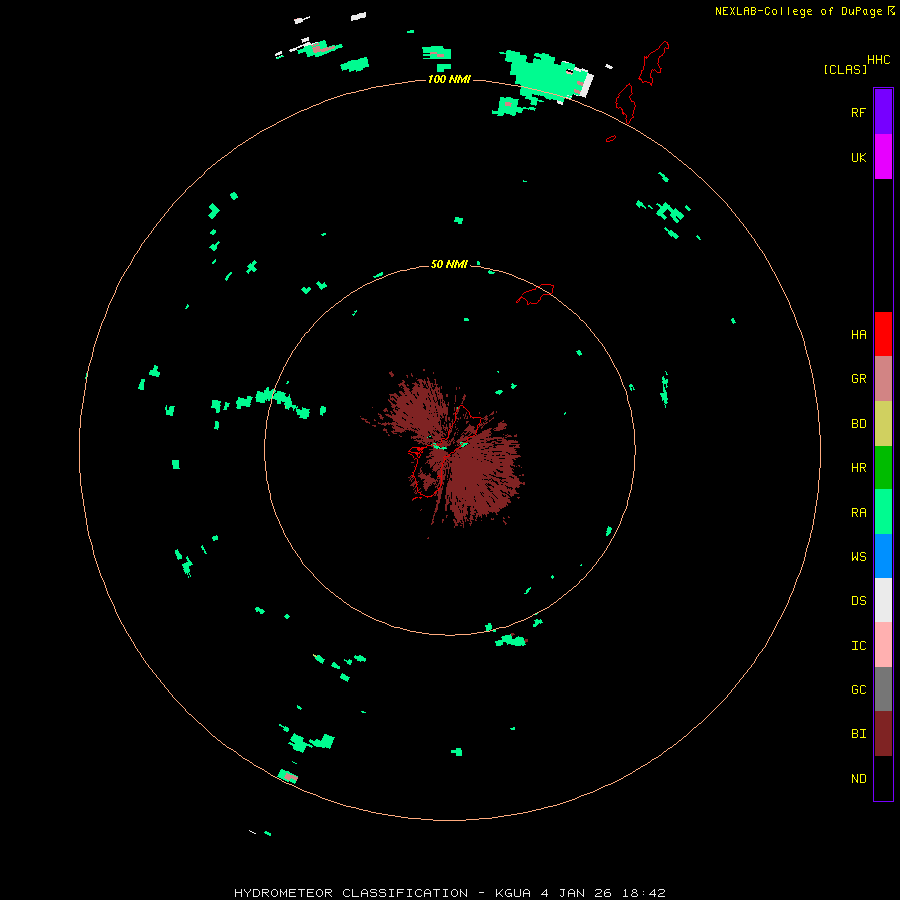Pick the HR dark green legend block

(x=883, y=468)
